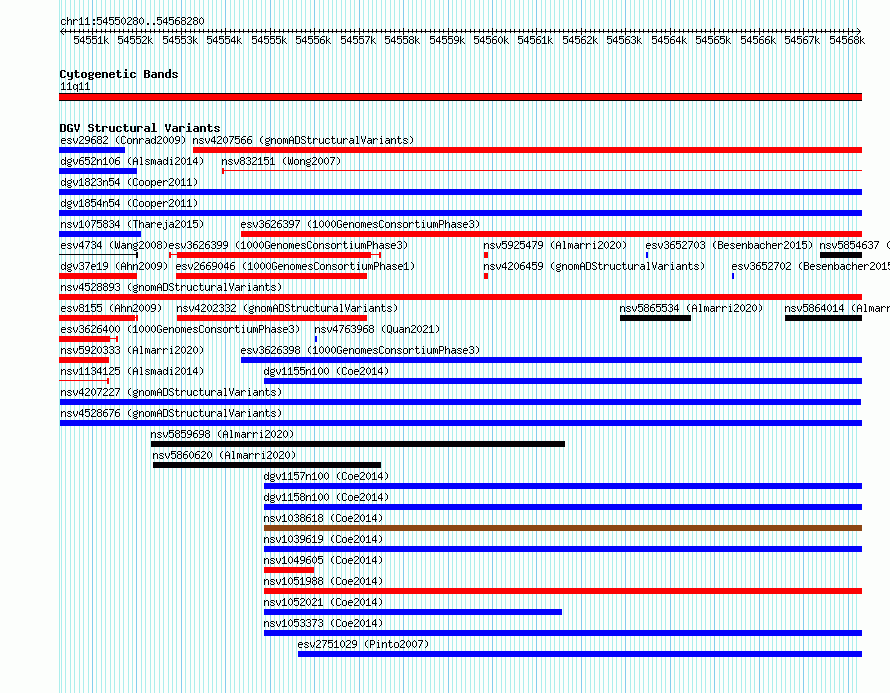Select the blue esv2751029 variant bar
The height and width of the screenshot is (693, 890).
580,654
